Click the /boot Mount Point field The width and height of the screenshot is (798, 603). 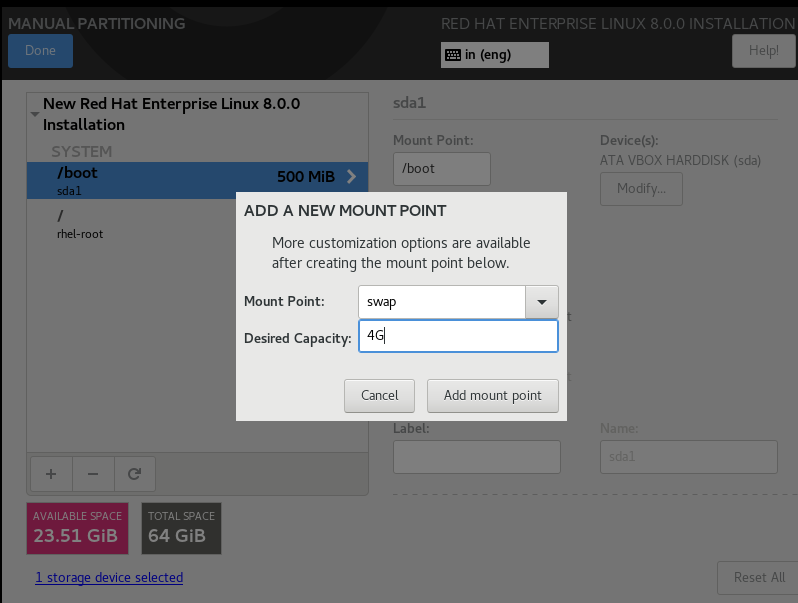[x=442, y=169]
